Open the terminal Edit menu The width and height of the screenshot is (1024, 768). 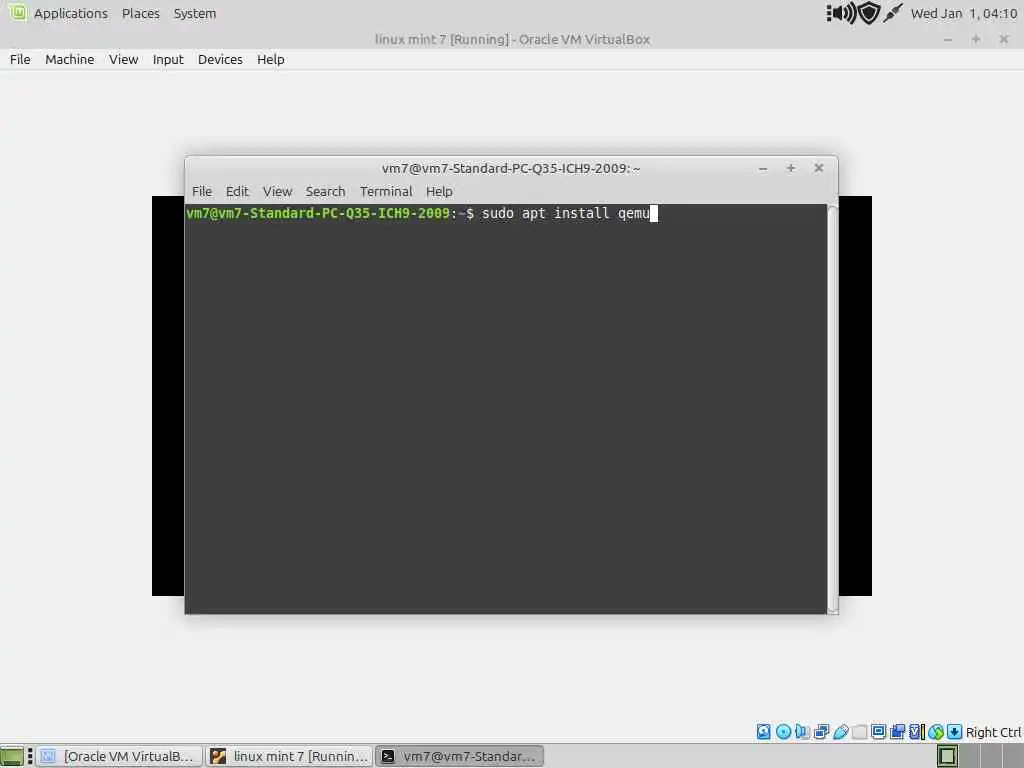(x=237, y=191)
